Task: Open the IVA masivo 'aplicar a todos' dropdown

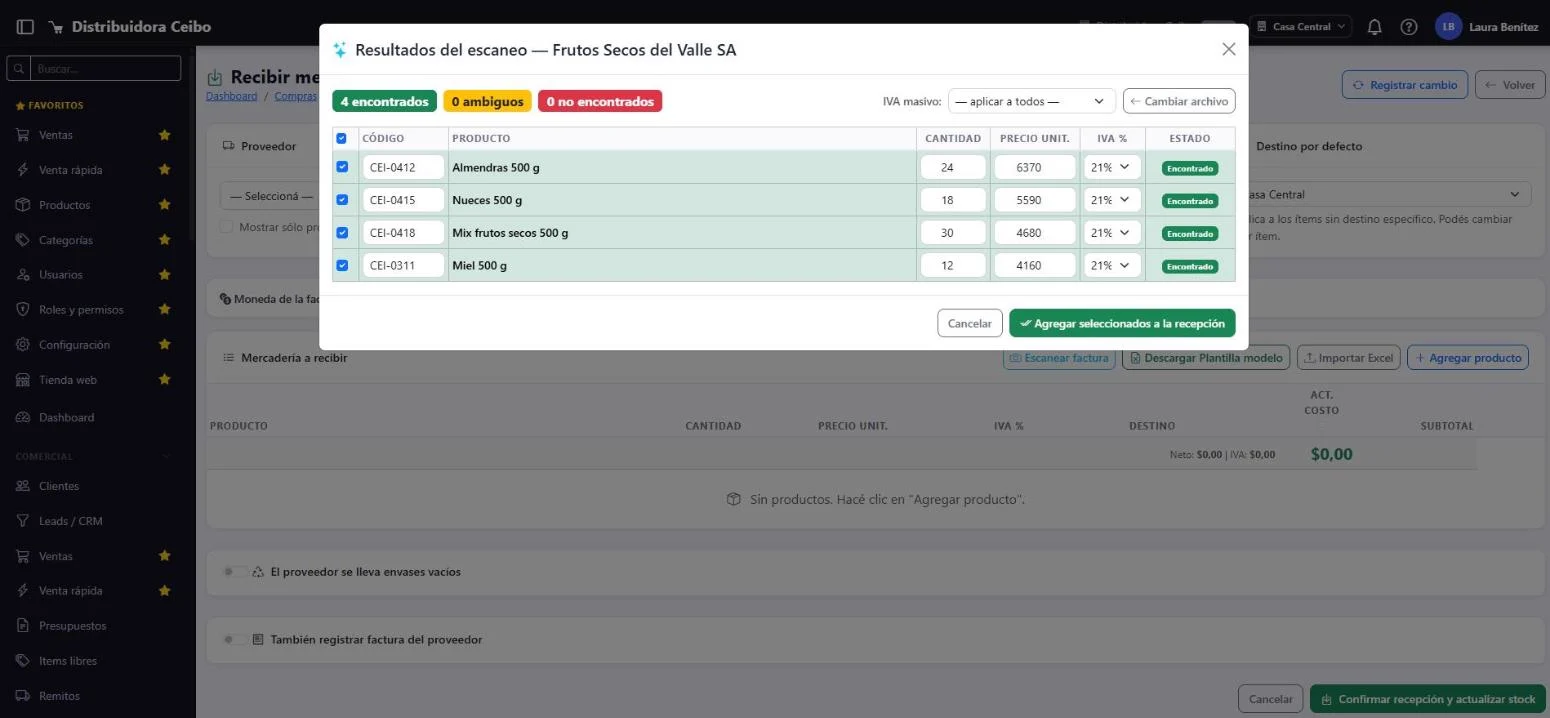Action: tap(1031, 101)
